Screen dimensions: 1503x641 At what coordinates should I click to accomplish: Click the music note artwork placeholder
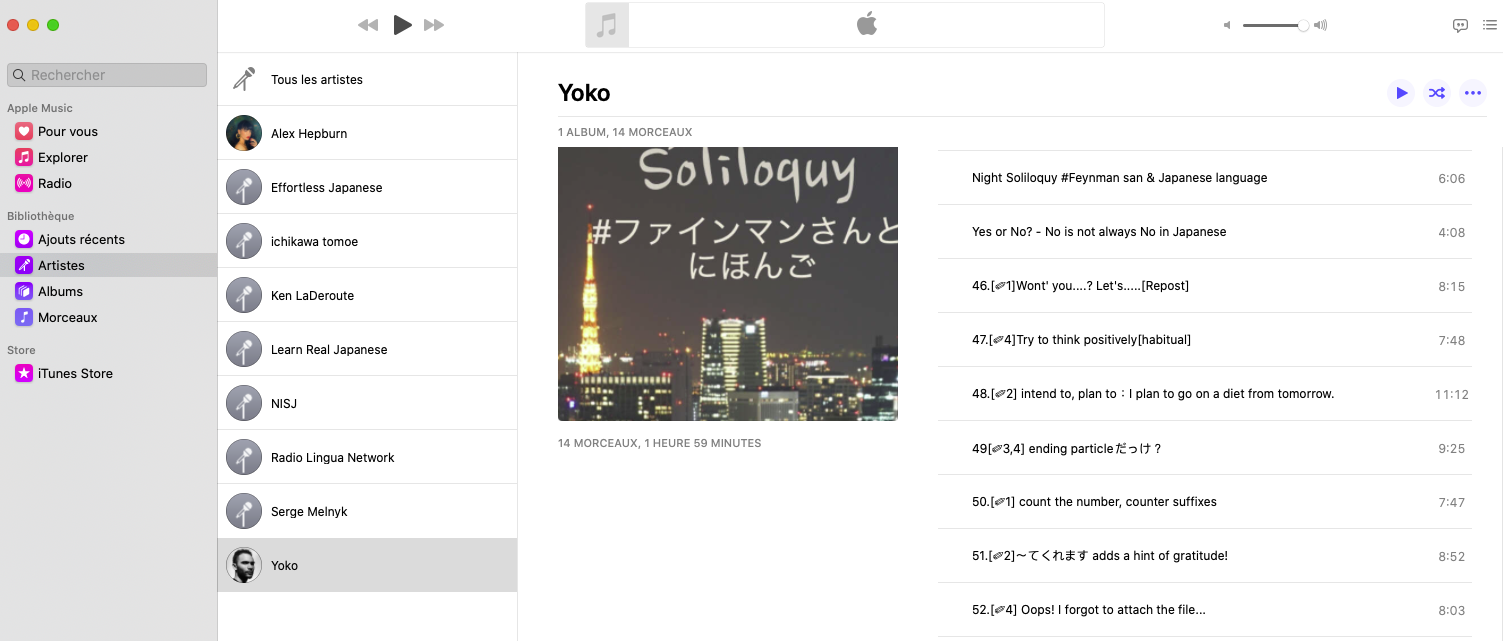(607, 25)
